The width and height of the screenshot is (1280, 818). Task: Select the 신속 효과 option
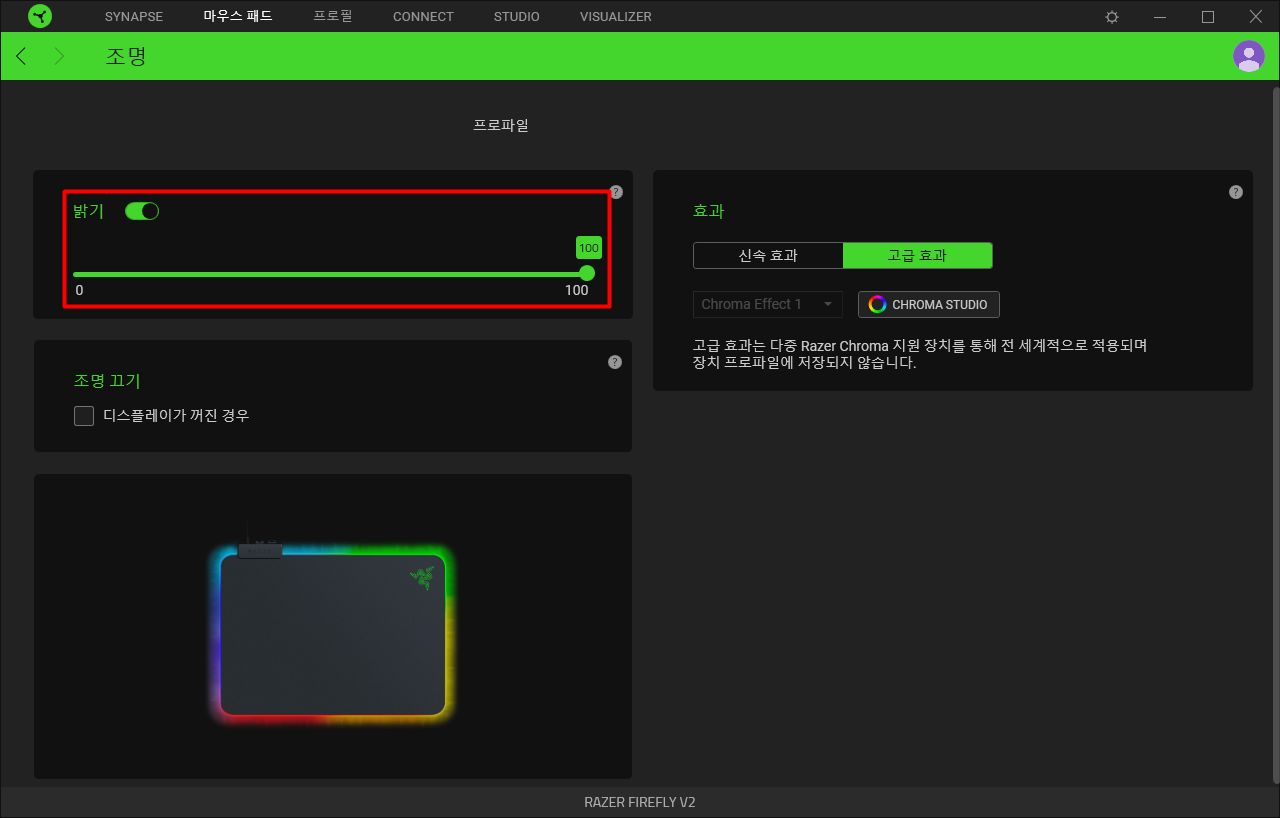[768, 255]
